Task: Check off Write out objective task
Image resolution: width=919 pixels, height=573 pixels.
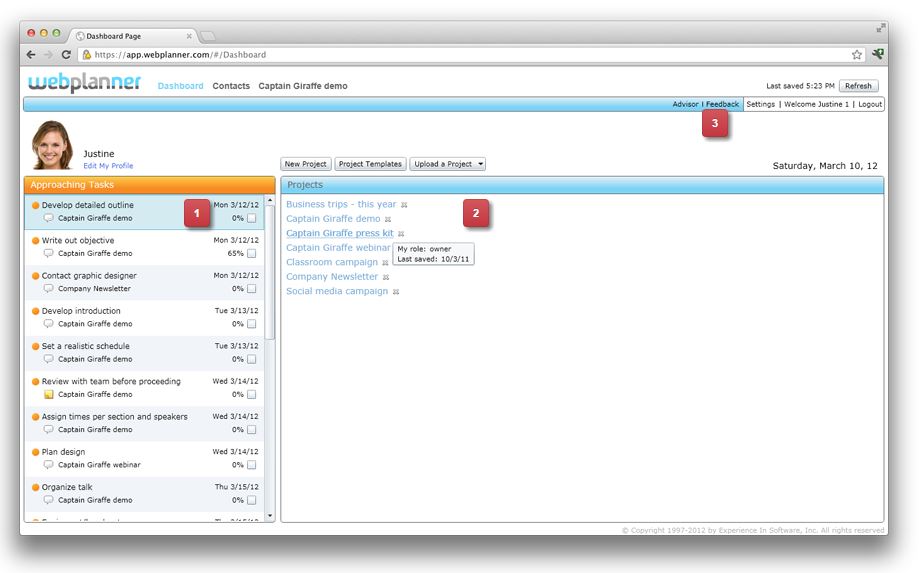Action: coord(251,254)
